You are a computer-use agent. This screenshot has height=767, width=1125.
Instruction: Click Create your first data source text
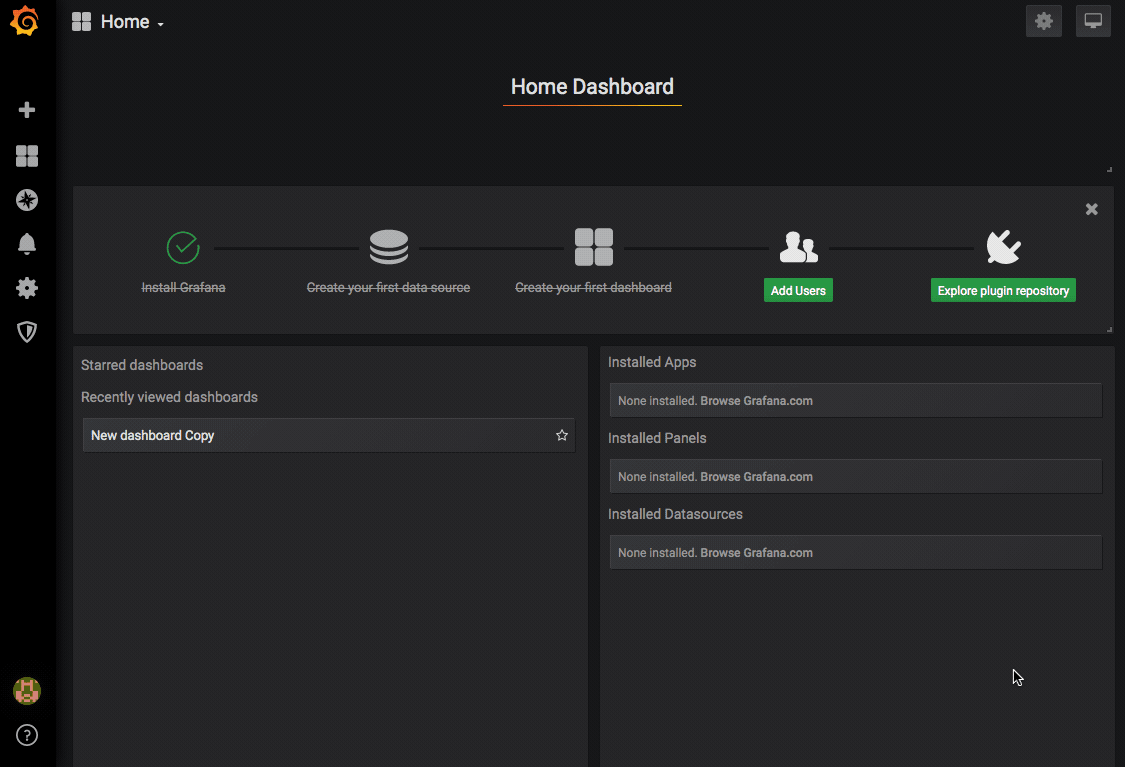click(388, 288)
